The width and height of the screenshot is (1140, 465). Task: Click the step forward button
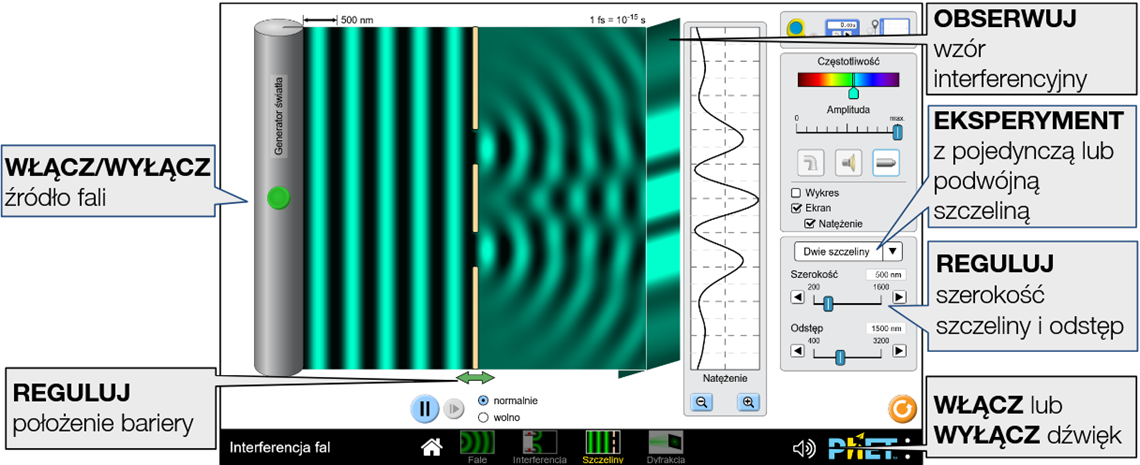click(453, 408)
